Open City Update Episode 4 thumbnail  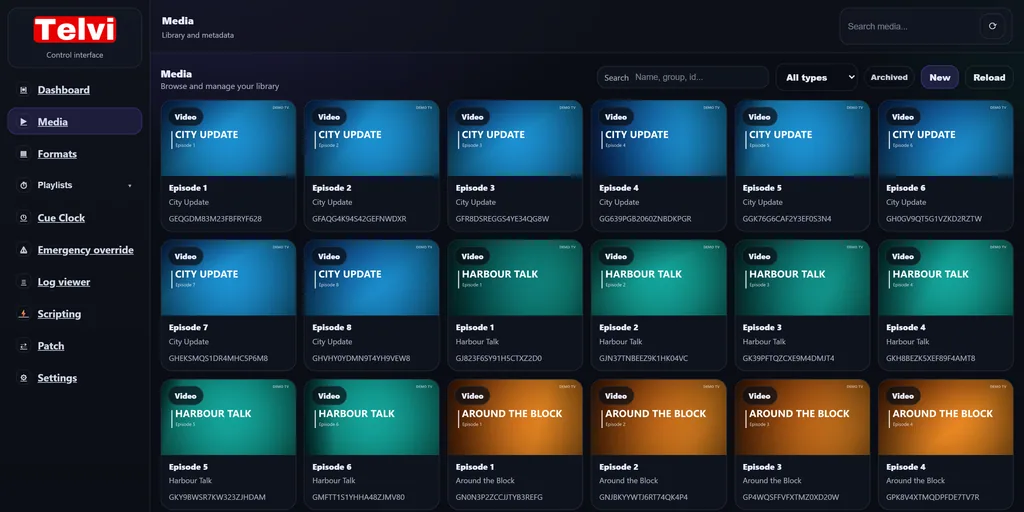(x=658, y=138)
